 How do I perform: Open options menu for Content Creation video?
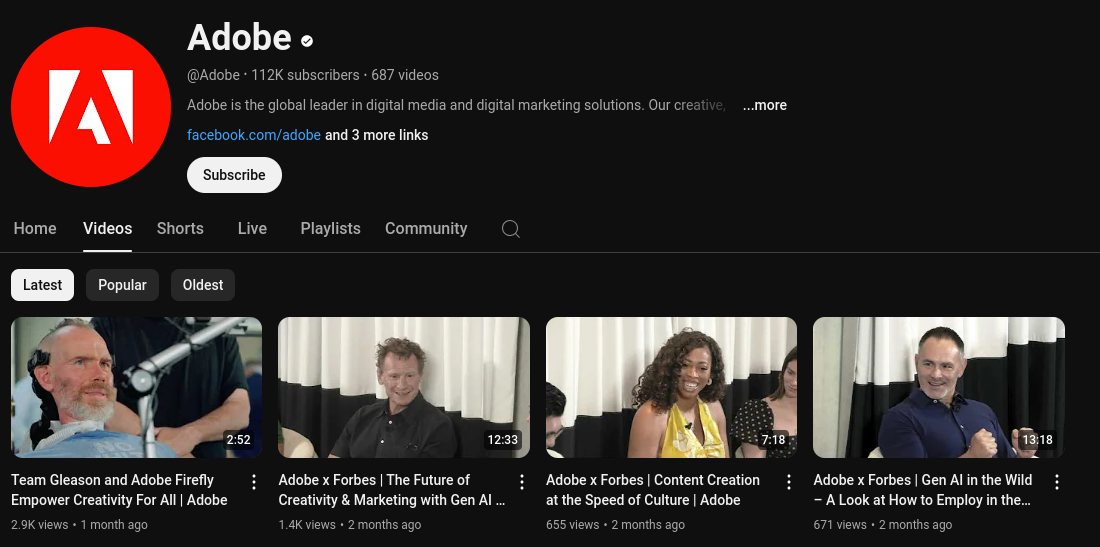(x=789, y=482)
